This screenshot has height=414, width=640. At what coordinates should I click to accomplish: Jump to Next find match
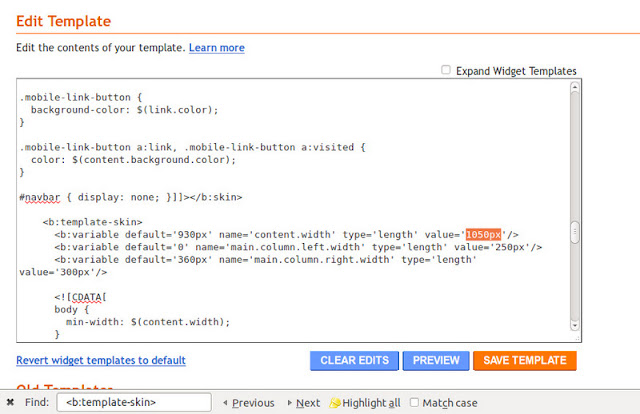coord(302,403)
